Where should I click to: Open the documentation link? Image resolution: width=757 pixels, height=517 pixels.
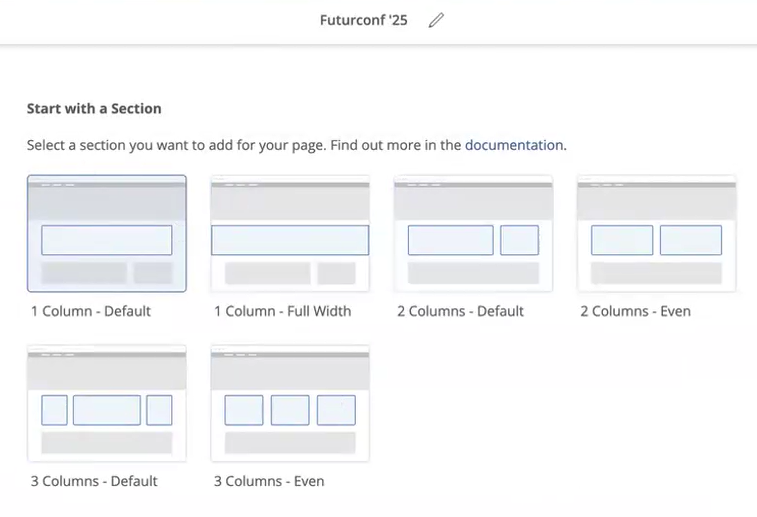514,145
